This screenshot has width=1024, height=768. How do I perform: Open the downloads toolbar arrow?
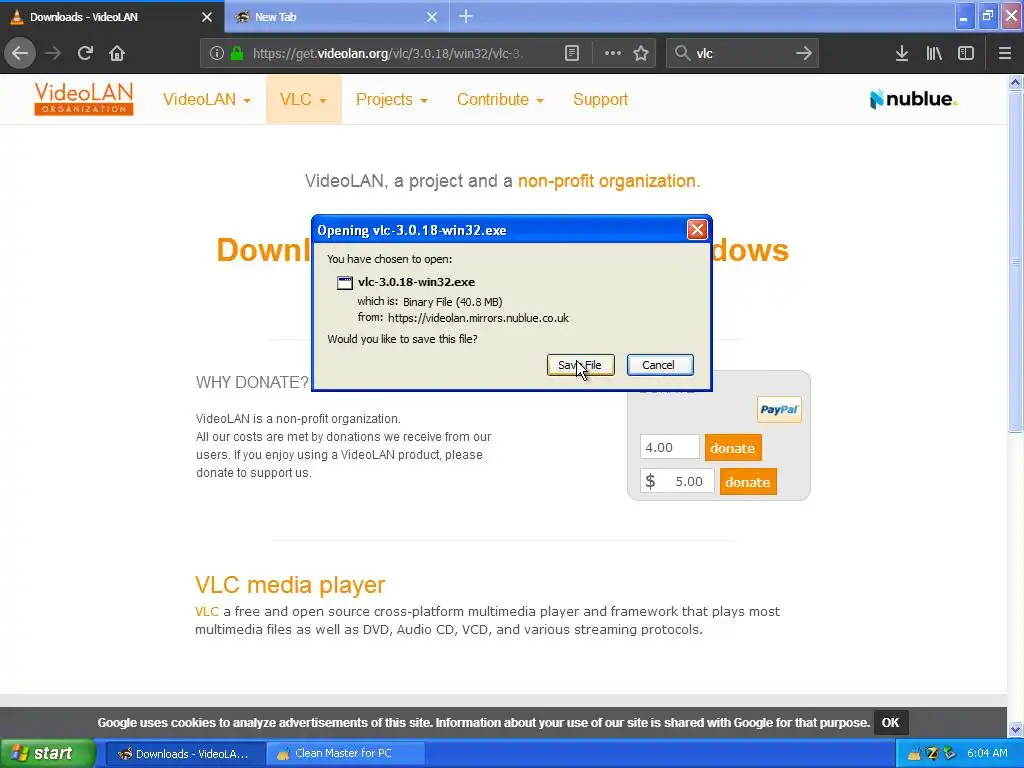pyautogui.click(x=902, y=54)
